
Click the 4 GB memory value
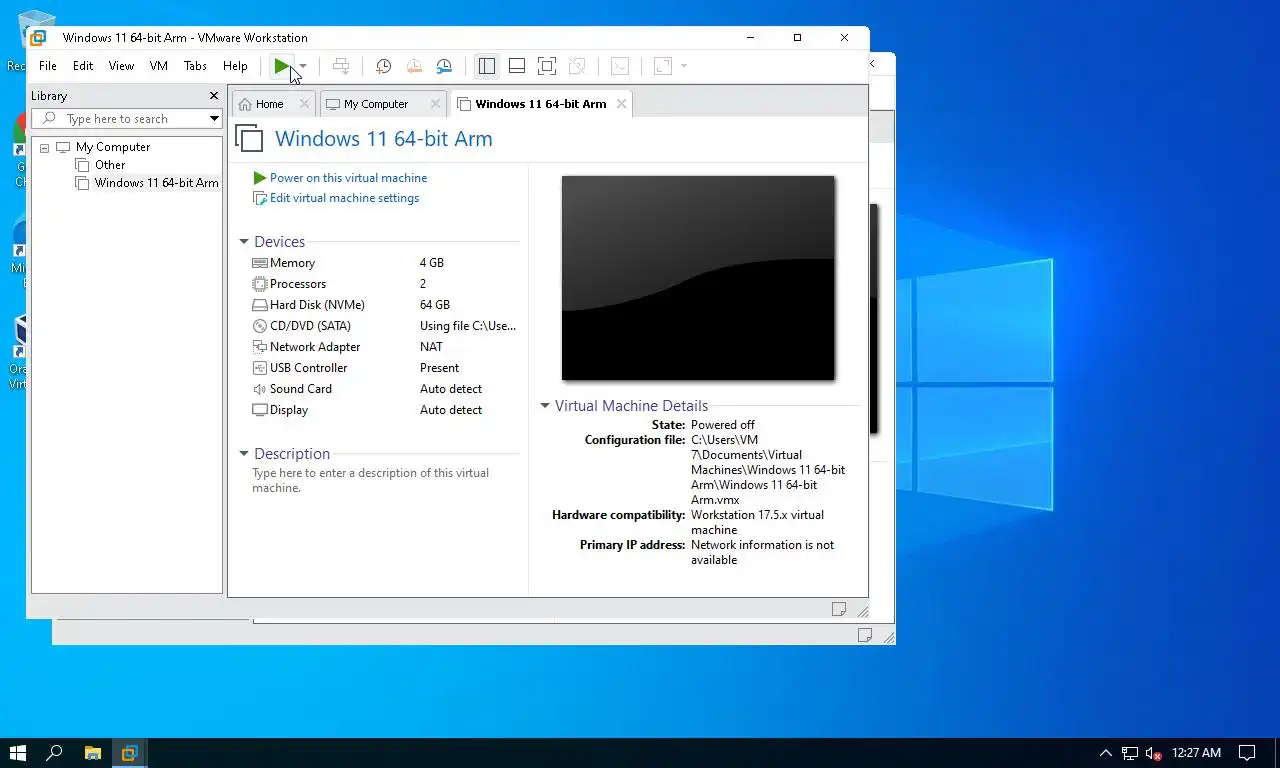[432, 263]
